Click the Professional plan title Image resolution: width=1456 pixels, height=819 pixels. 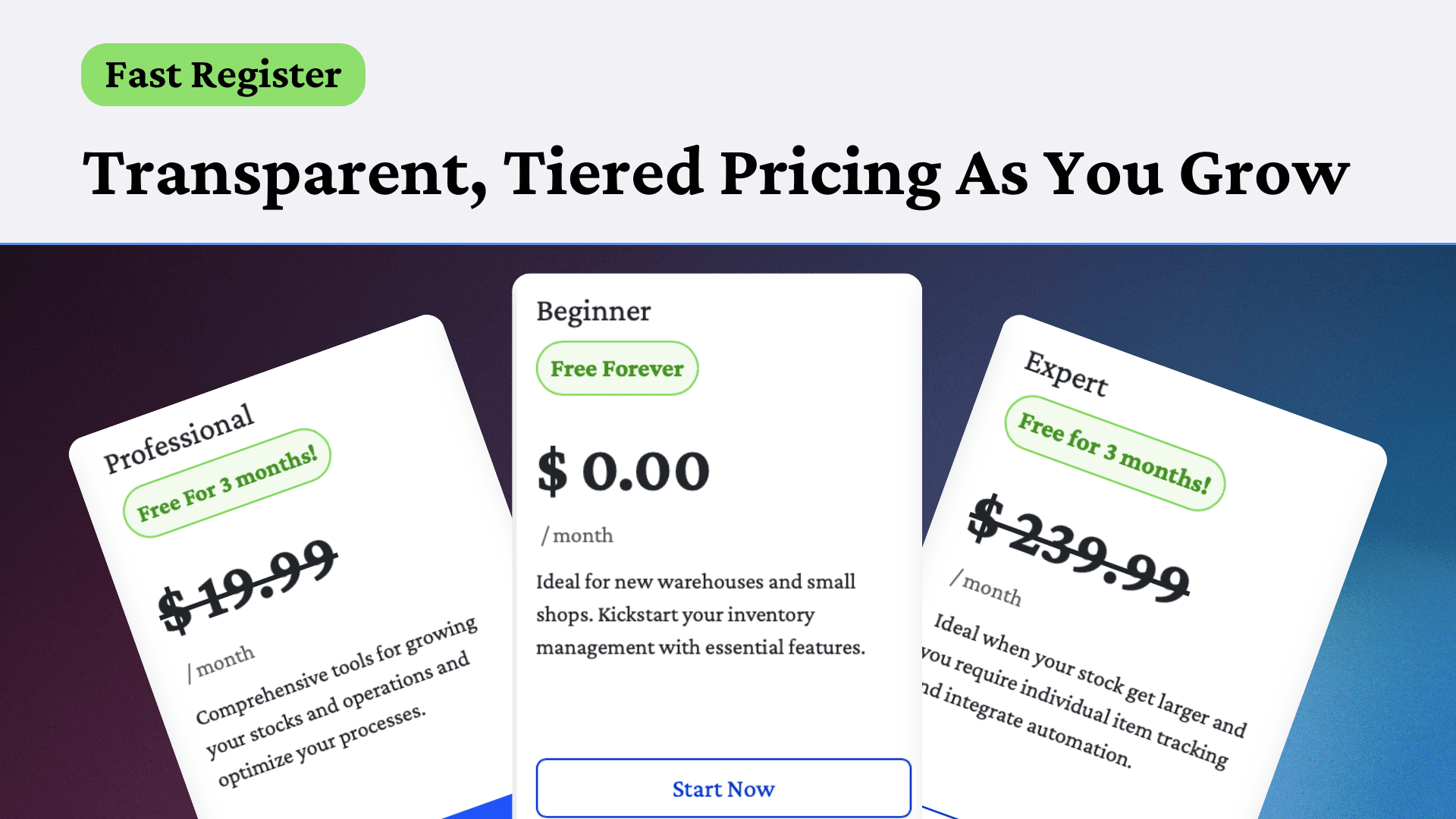pos(179,438)
